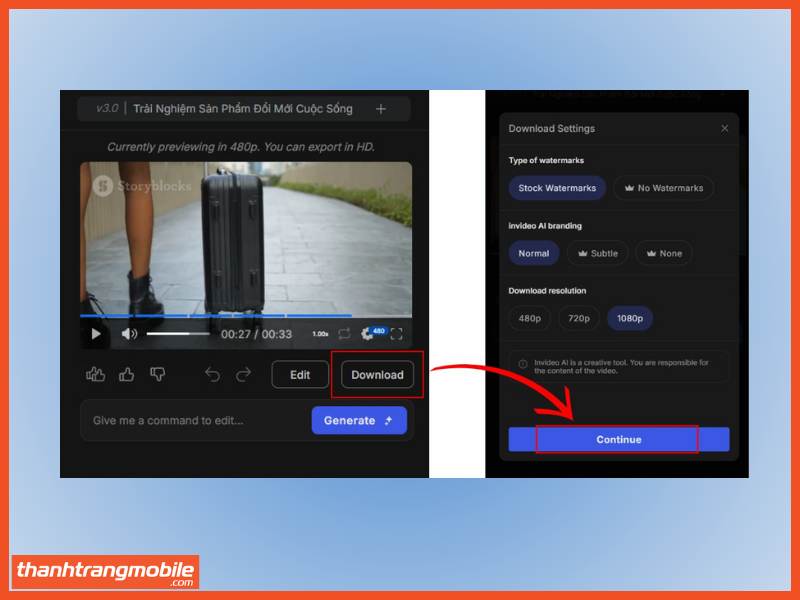Click the double thumbs-up love icon
The image size is (800, 600).
point(95,374)
